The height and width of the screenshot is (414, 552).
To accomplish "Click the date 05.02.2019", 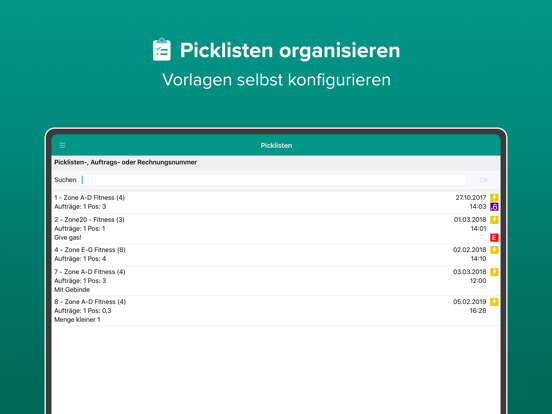I will [x=470, y=302].
